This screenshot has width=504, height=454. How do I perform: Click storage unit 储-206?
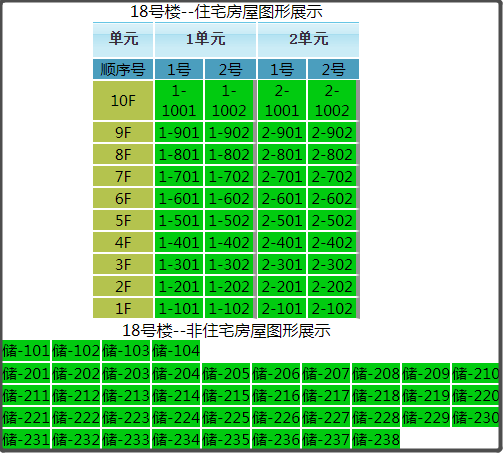[276, 373]
